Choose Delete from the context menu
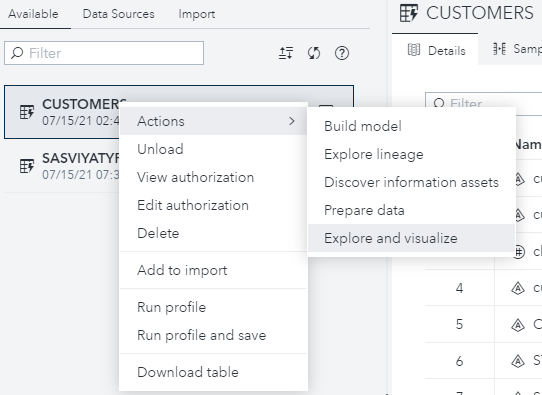The image size is (542, 395). coord(213,233)
